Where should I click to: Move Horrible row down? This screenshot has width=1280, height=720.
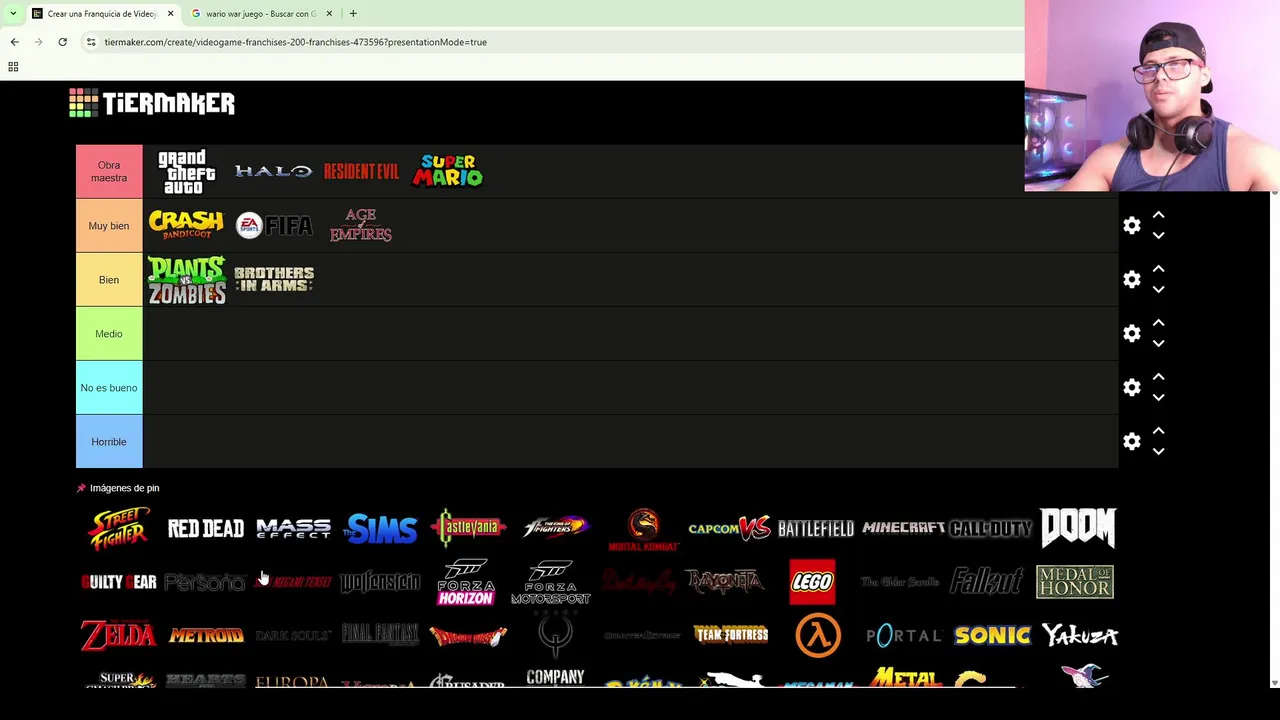coord(1158,452)
